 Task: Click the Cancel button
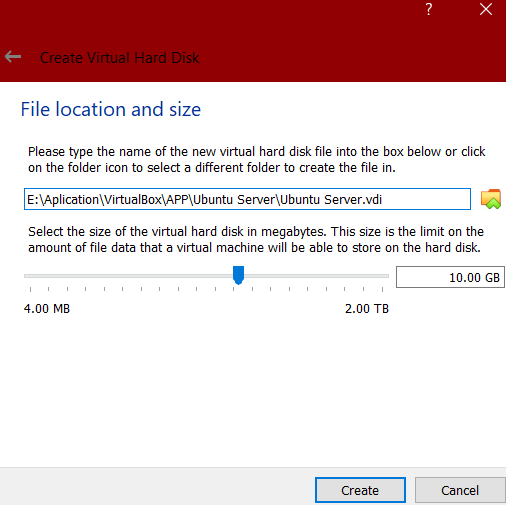pos(460,490)
